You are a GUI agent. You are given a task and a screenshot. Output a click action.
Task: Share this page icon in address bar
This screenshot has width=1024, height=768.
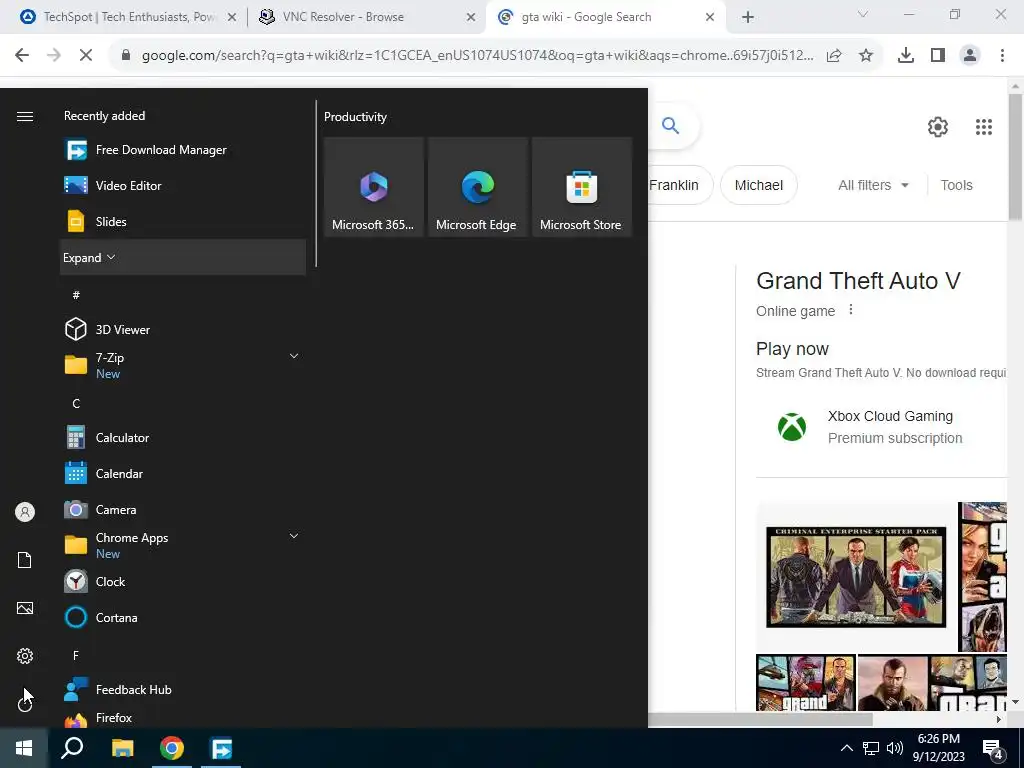click(x=834, y=56)
